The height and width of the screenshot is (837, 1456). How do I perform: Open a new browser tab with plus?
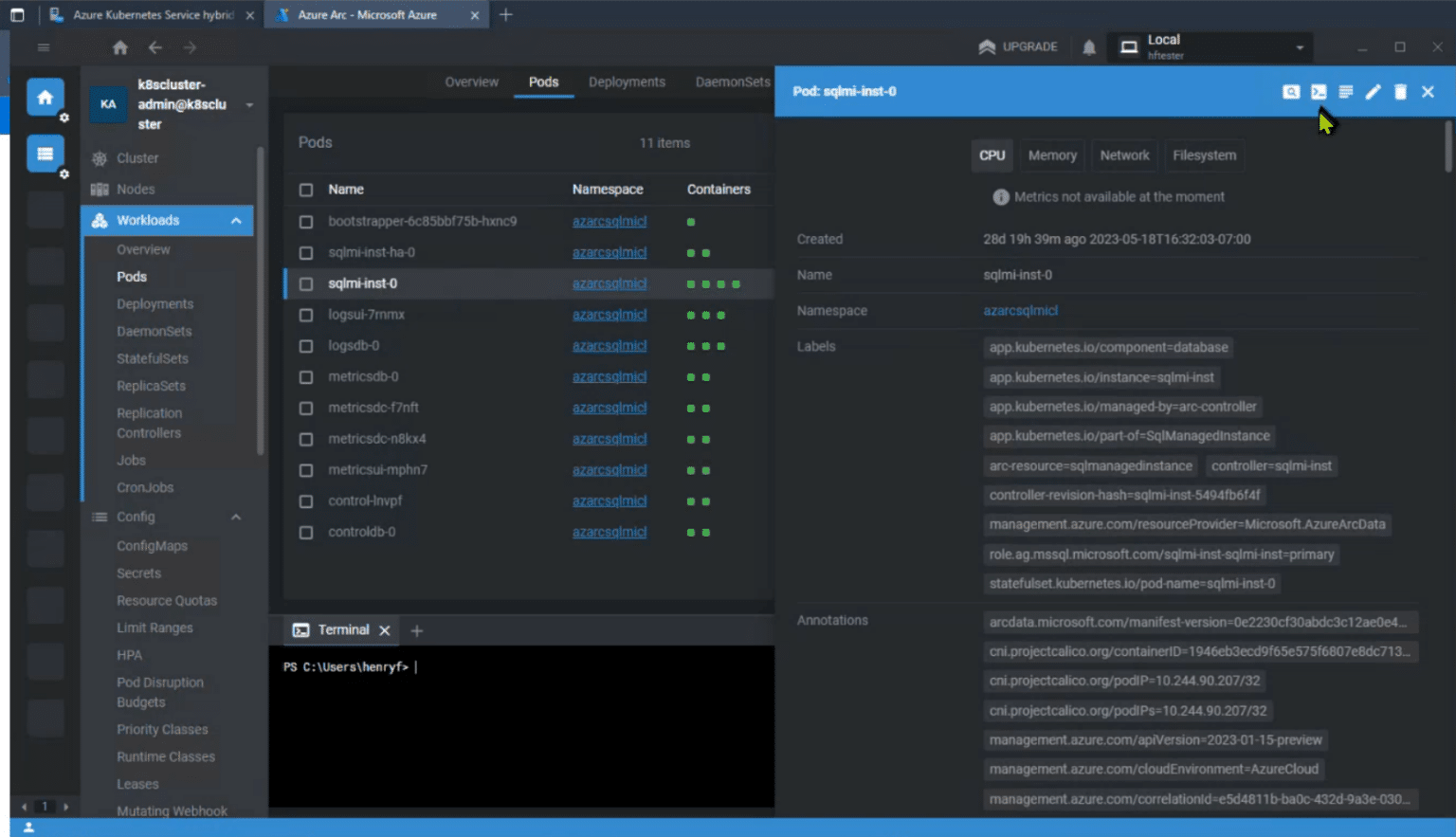505,15
